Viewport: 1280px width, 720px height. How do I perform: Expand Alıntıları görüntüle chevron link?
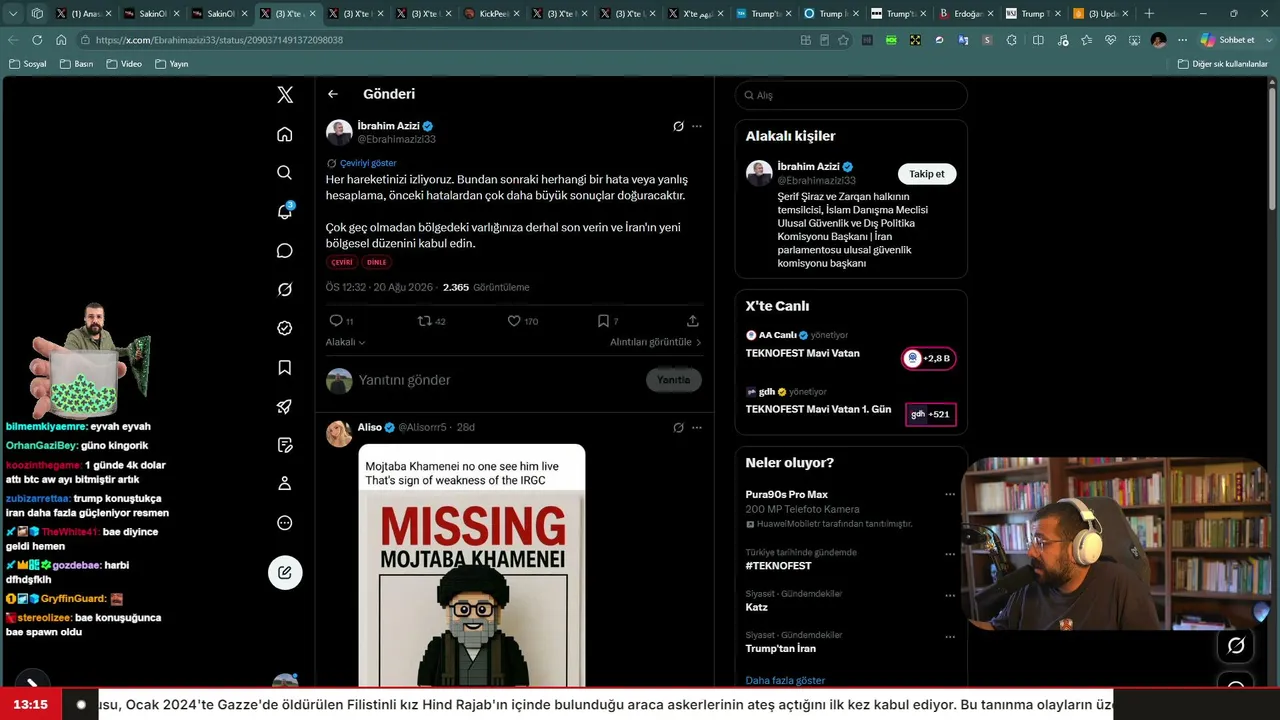656,342
